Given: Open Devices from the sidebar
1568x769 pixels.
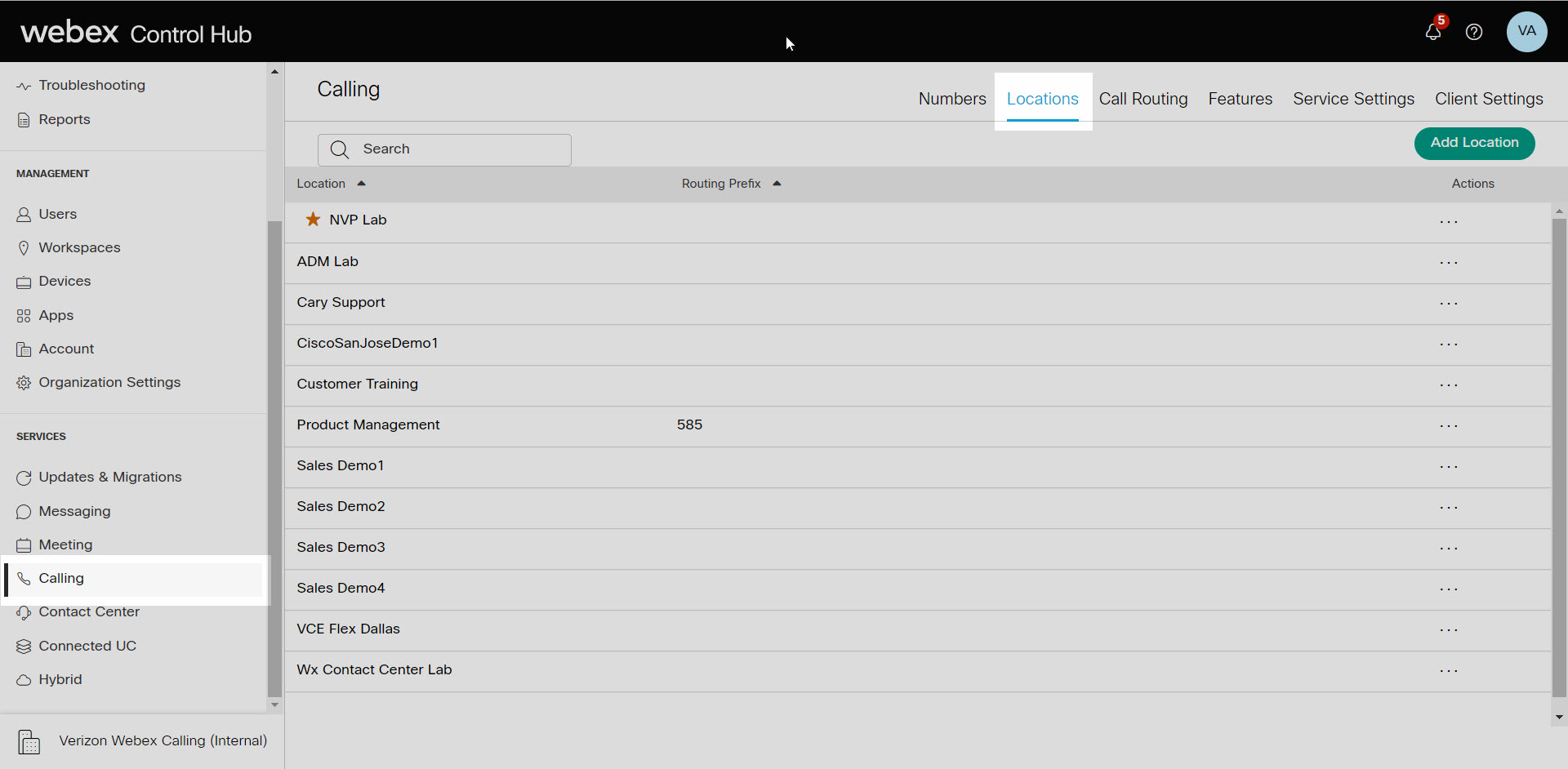Looking at the screenshot, I should 65,281.
